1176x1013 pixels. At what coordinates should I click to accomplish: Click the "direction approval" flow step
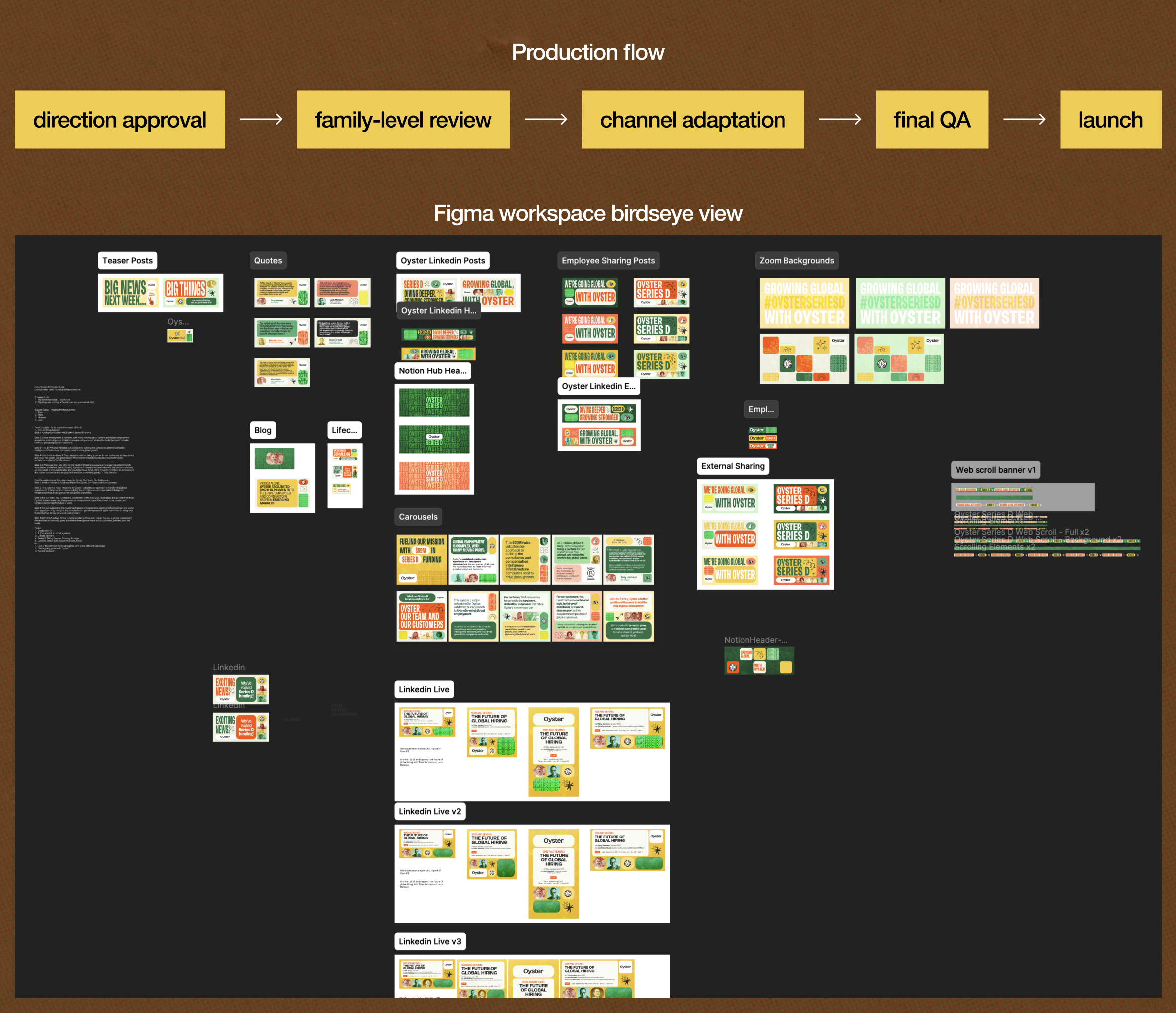[x=120, y=120]
